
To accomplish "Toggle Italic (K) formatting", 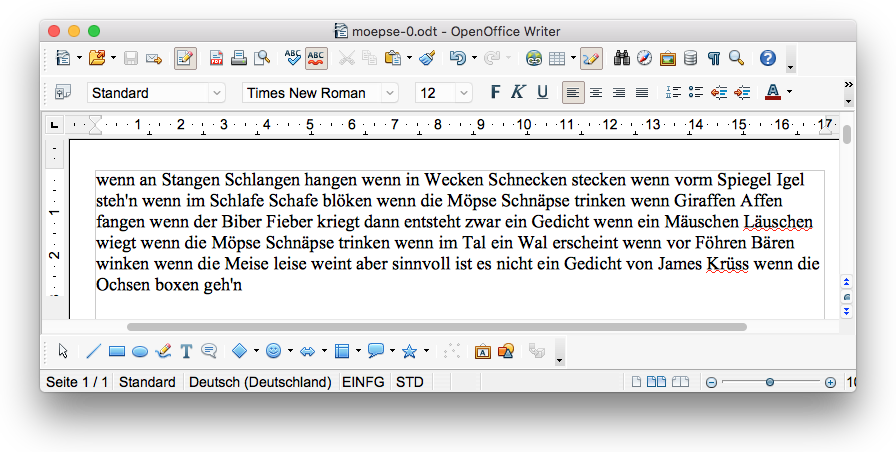I will (x=518, y=92).
